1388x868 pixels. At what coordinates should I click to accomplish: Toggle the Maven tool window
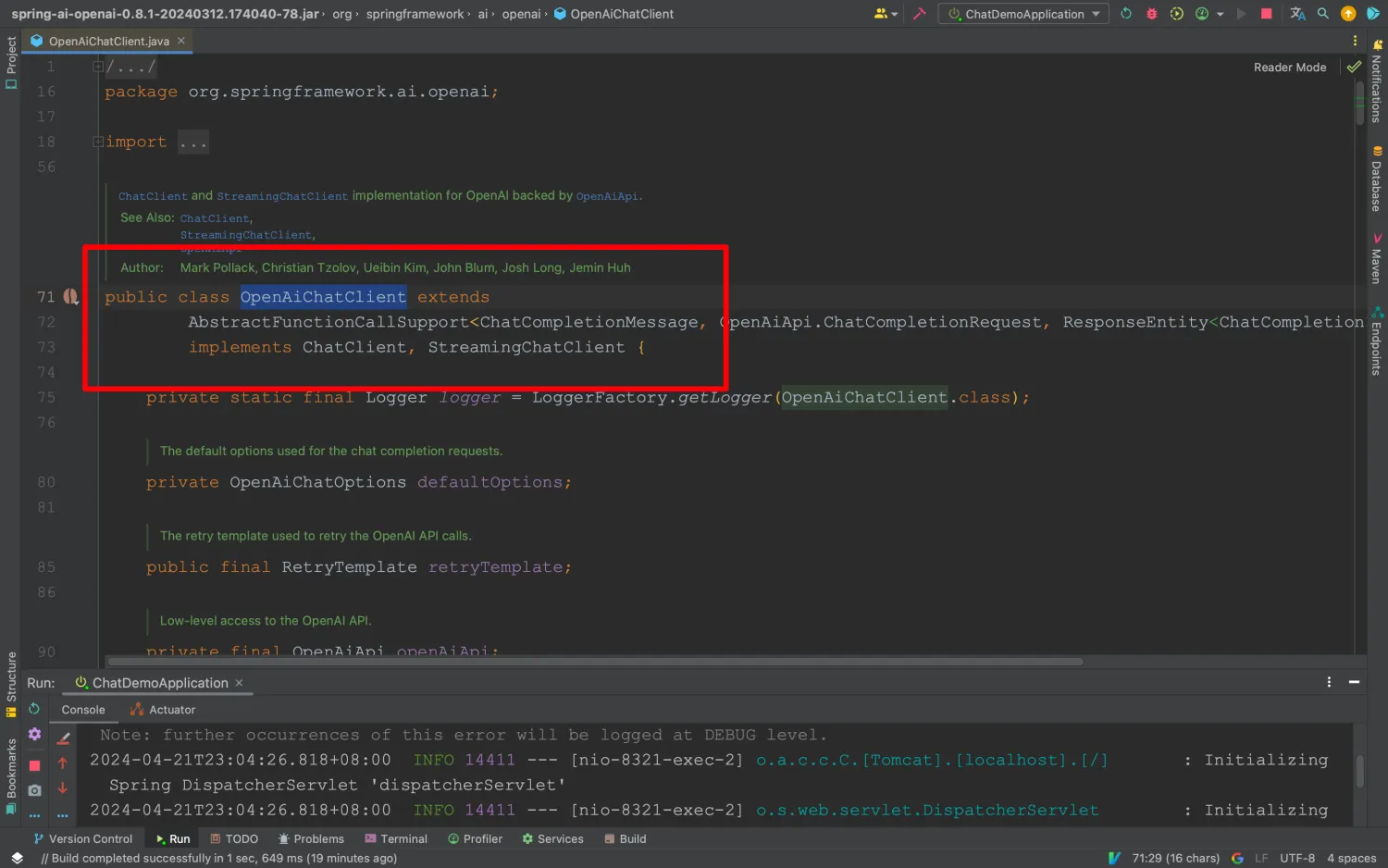click(x=1377, y=258)
